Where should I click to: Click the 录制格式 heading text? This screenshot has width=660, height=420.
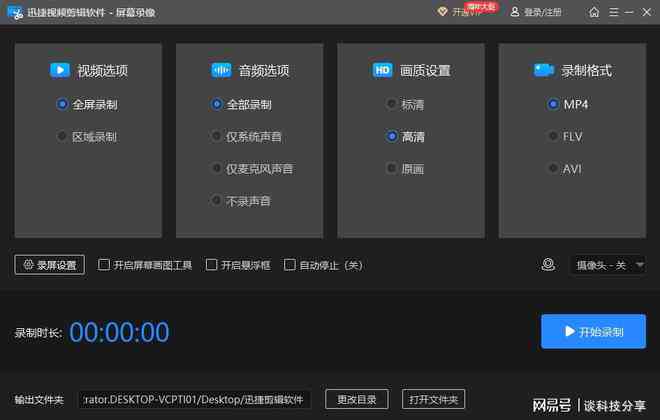point(586,71)
